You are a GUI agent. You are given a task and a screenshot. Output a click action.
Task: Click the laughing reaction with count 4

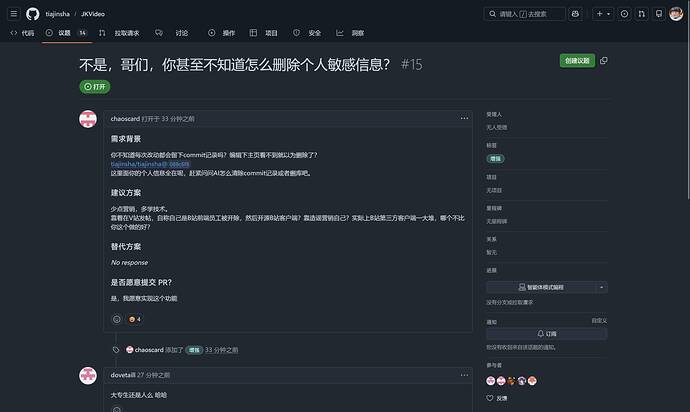135,319
